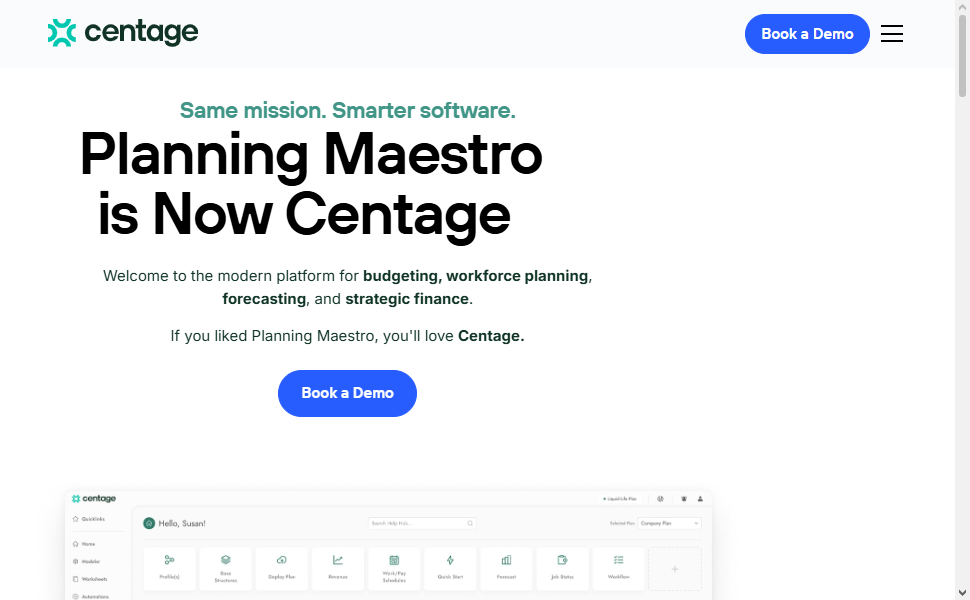
Task: Select Modeler in the preview sidebar
Action: (86, 562)
